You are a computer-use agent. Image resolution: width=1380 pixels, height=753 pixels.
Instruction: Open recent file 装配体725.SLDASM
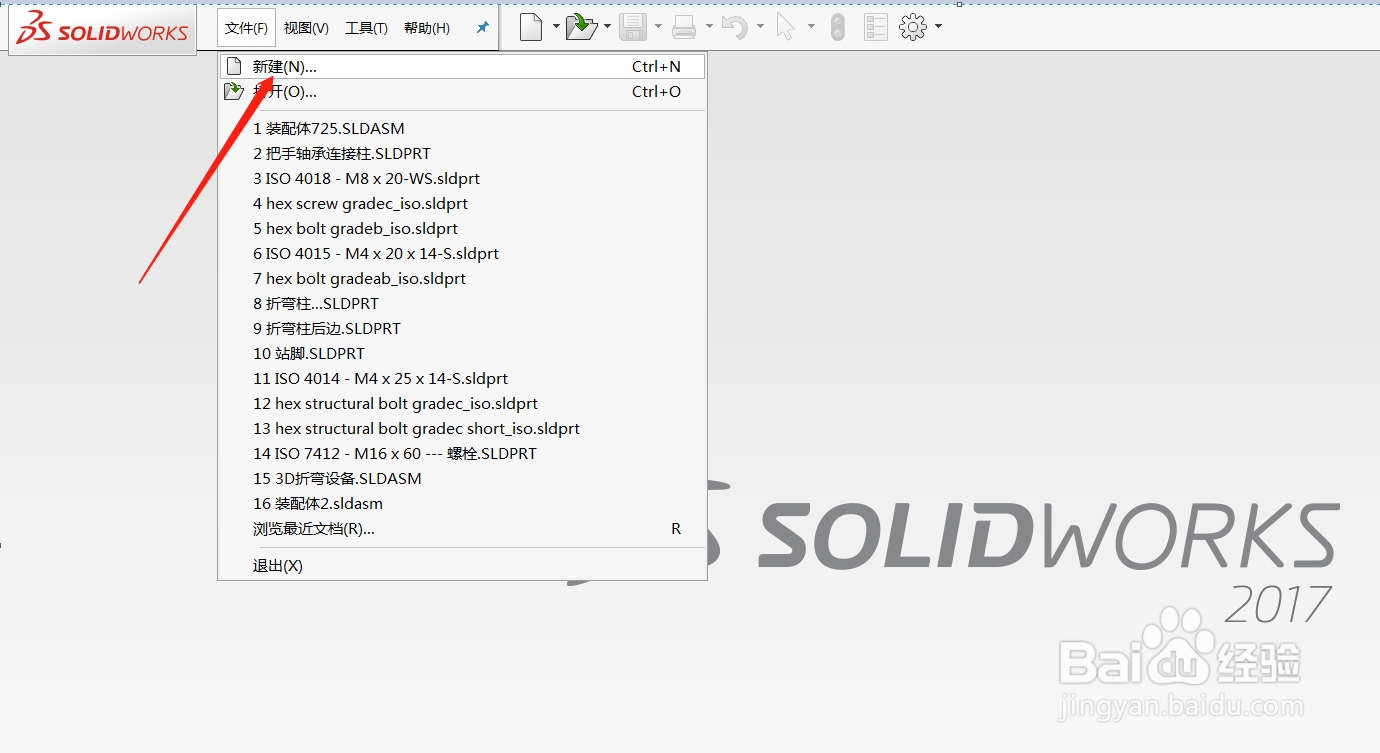[x=462, y=129]
